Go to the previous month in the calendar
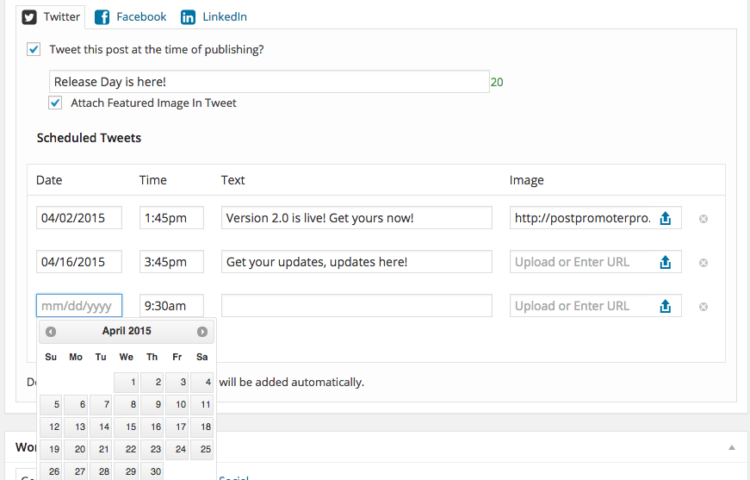 [x=51, y=331]
